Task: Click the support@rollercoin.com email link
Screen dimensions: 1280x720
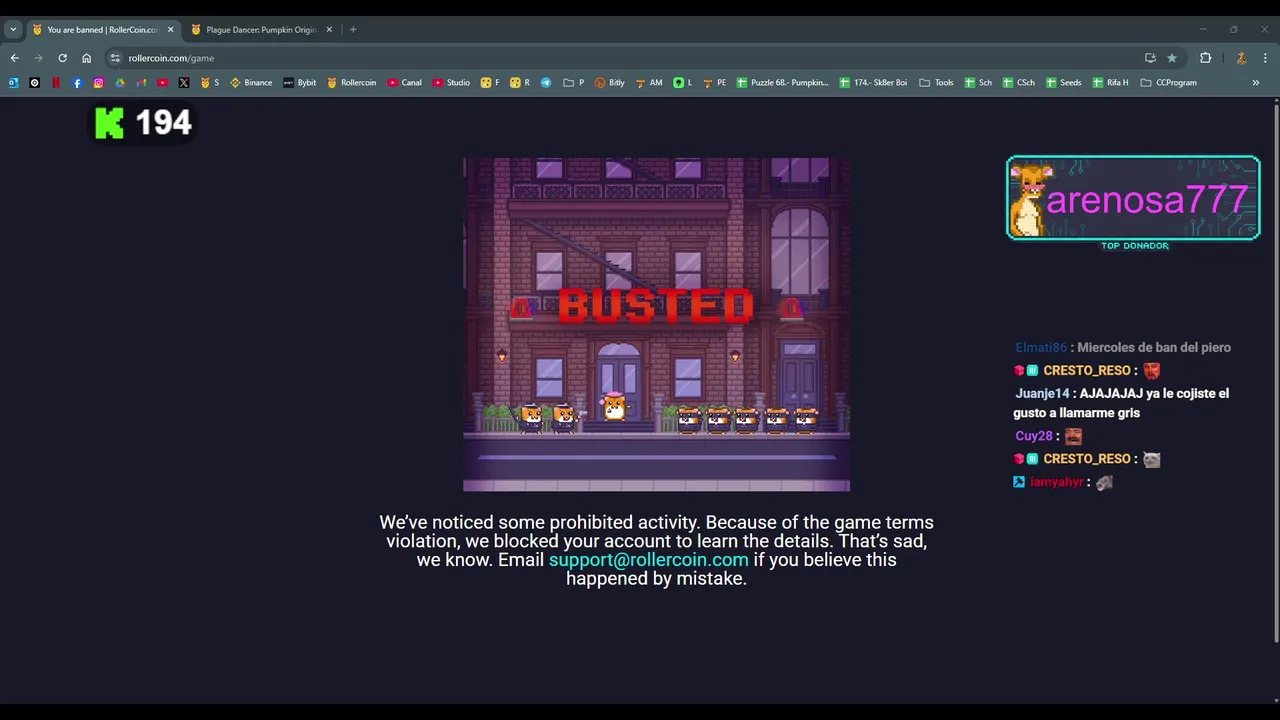Action: coord(648,560)
